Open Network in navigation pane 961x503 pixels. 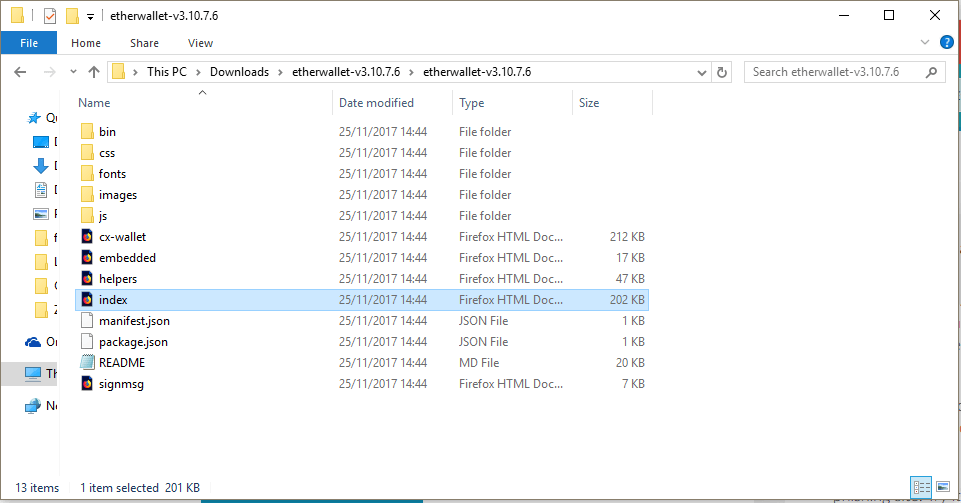click(x=33, y=406)
